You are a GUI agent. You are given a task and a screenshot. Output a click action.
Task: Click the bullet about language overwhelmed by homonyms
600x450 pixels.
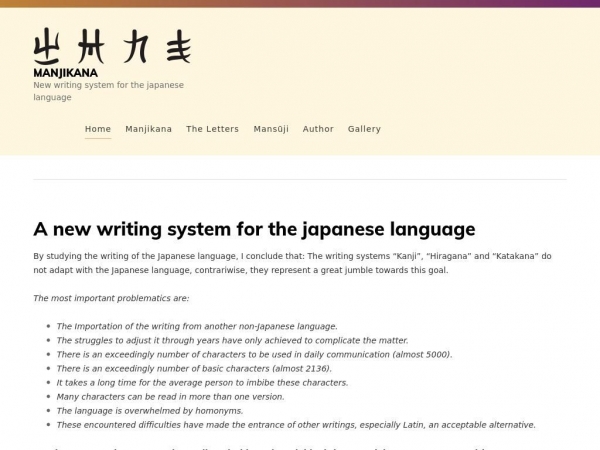[150, 410]
